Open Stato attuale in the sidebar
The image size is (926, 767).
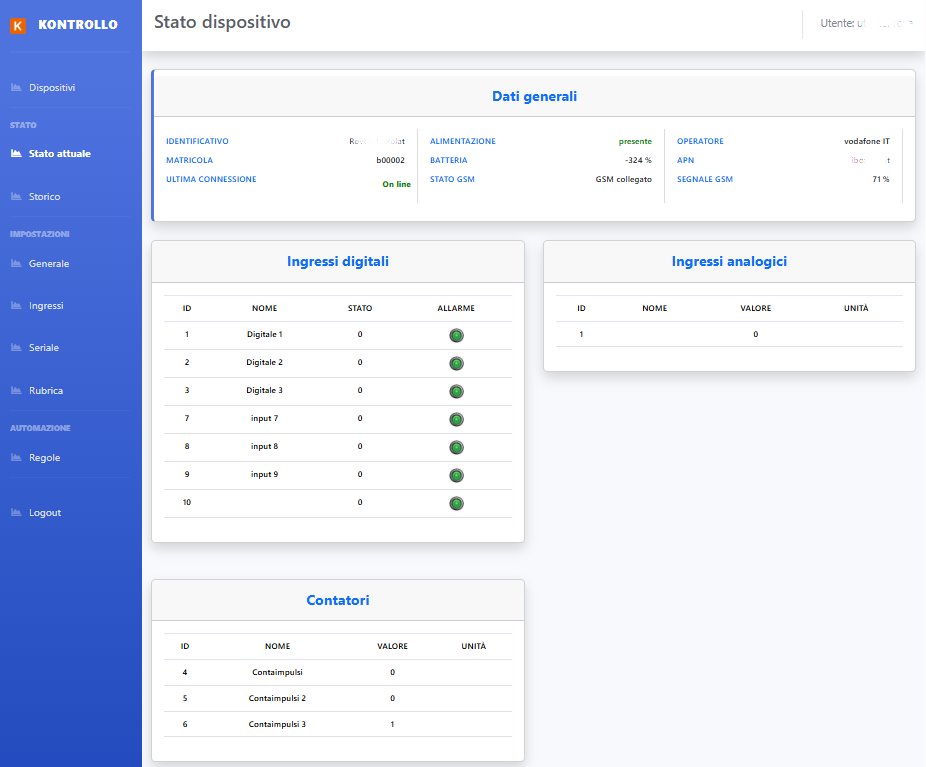(x=60, y=154)
